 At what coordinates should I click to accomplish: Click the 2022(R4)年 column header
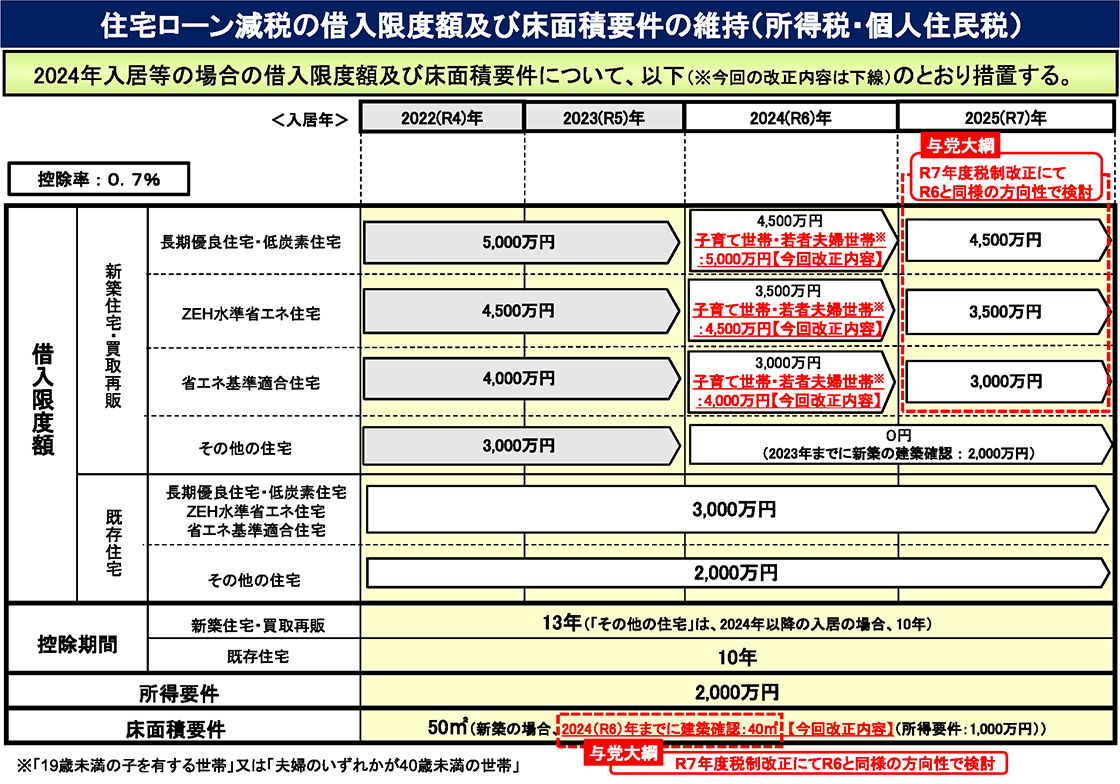(442, 117)
